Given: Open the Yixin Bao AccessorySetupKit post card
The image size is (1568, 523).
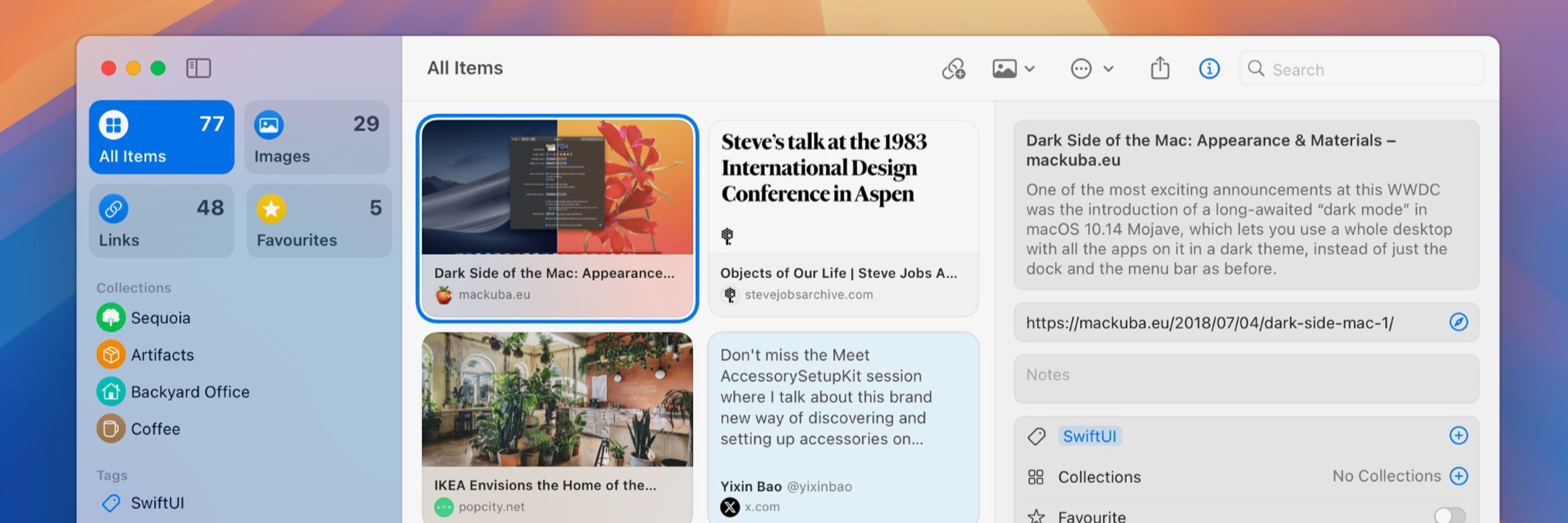Looking at the screenshot, I should click(843, 427).
